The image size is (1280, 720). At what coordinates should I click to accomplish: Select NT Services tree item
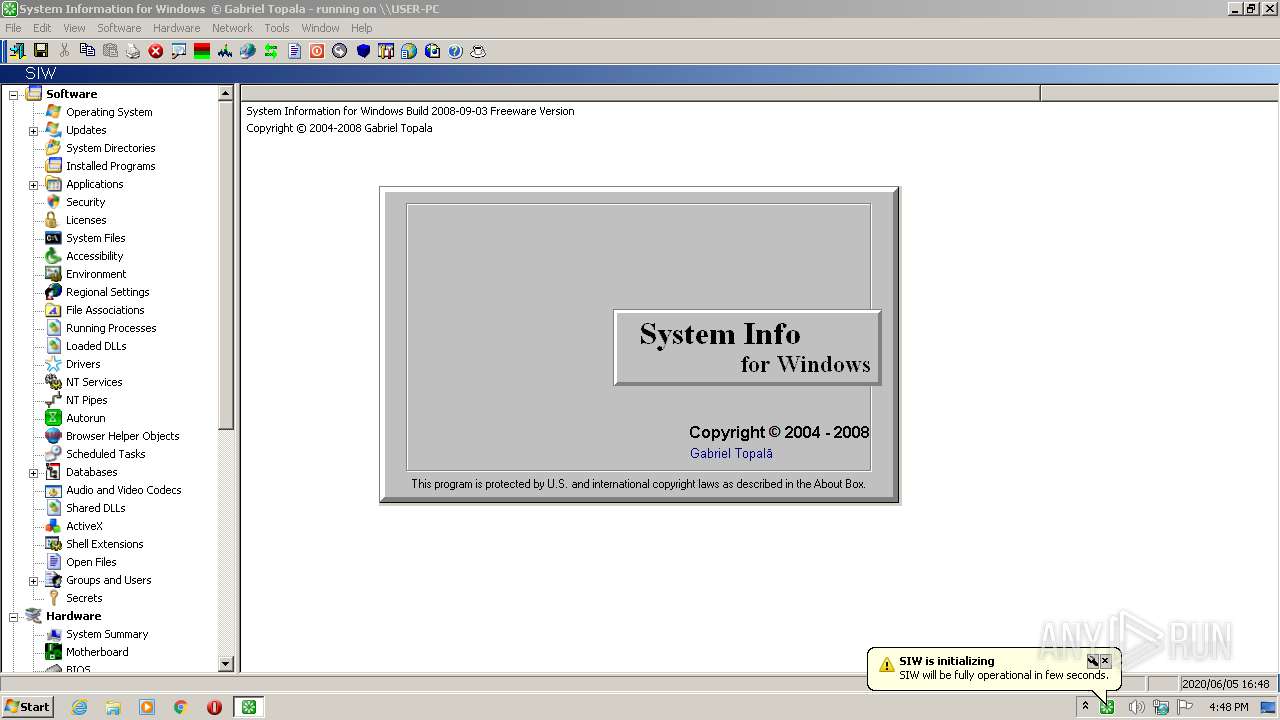click(x=94, y=382)
